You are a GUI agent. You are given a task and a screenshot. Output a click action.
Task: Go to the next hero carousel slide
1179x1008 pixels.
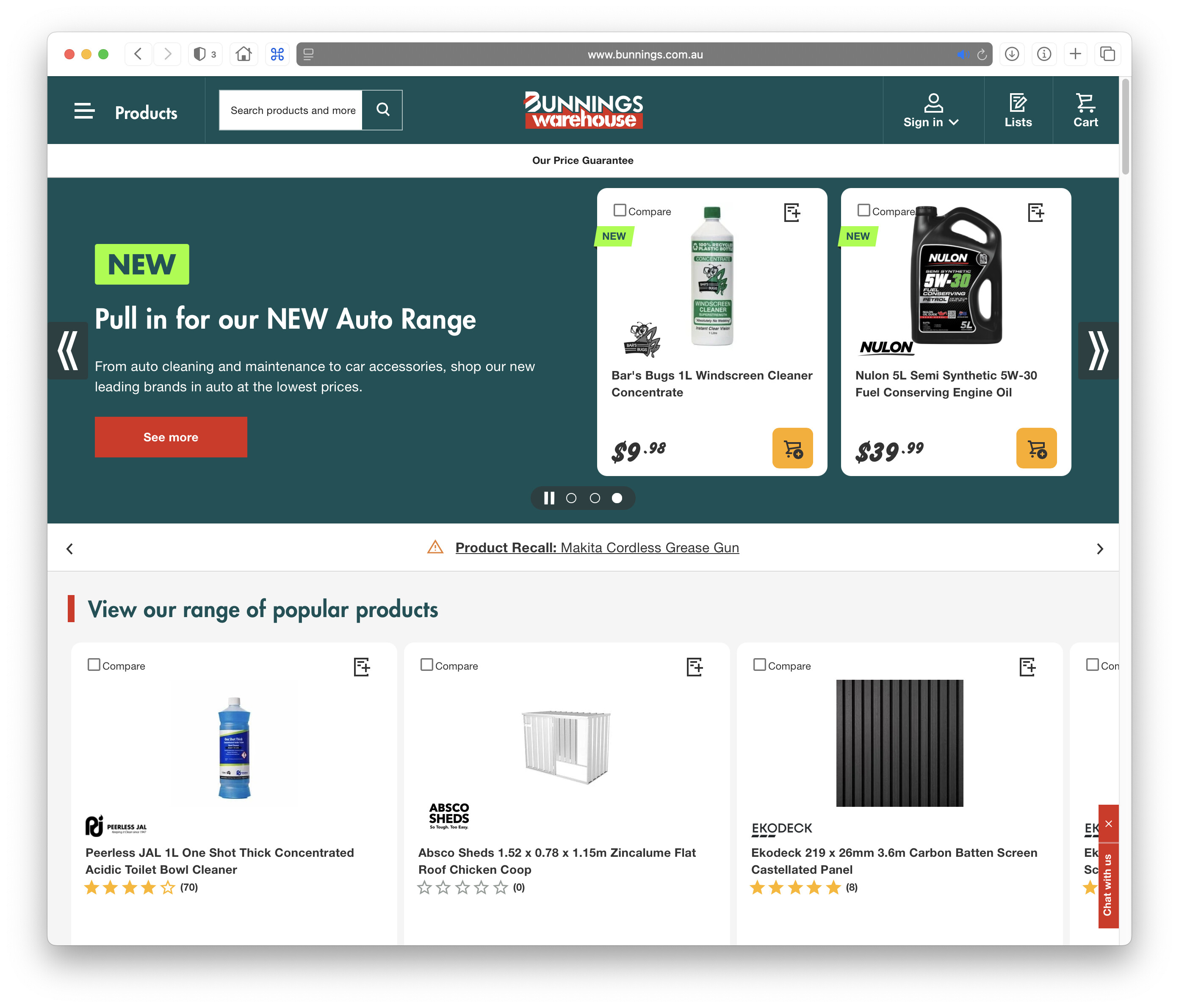[x=1098, y=351]
